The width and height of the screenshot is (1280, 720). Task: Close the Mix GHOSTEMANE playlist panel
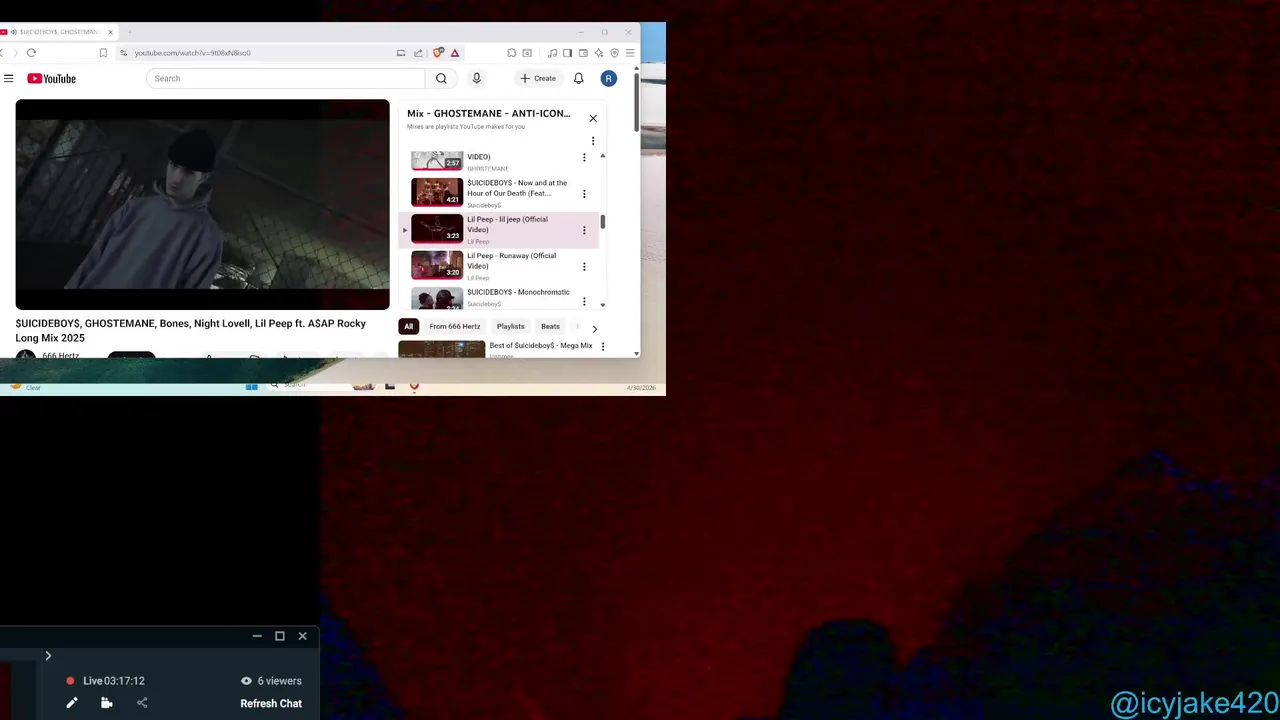pos(593,118)
